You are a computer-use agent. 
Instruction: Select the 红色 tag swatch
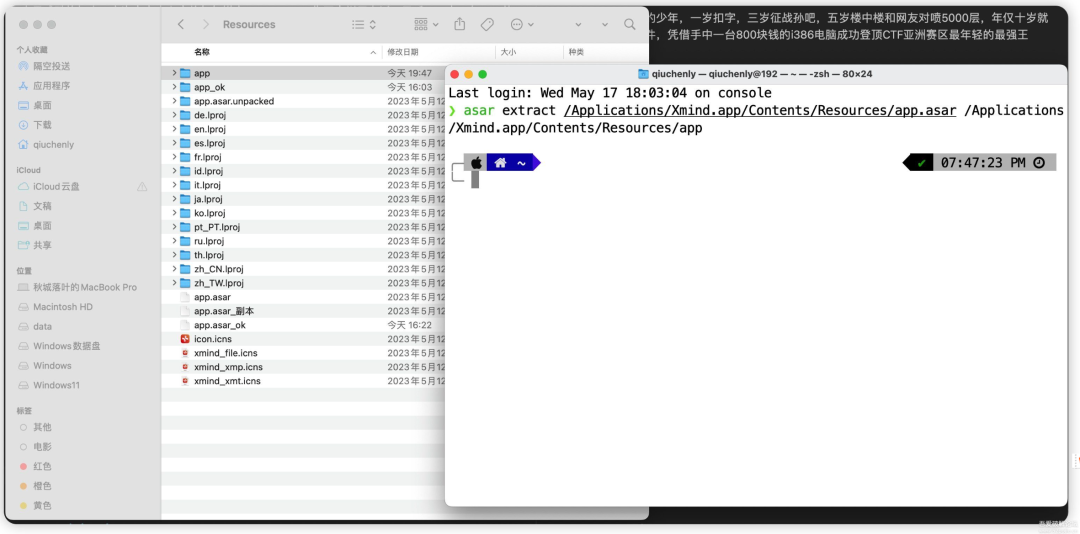tap(23, 466)
